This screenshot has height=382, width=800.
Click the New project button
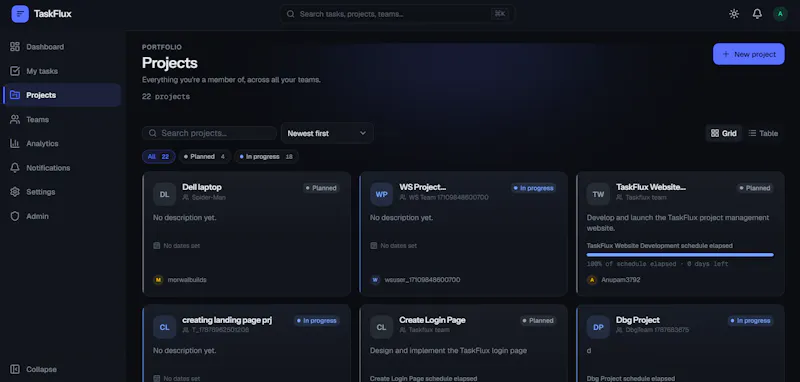click(748, 54)
